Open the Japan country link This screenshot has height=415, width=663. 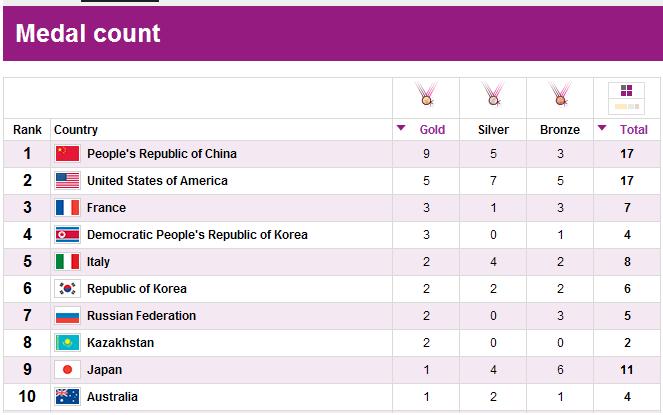pos(104,370)
